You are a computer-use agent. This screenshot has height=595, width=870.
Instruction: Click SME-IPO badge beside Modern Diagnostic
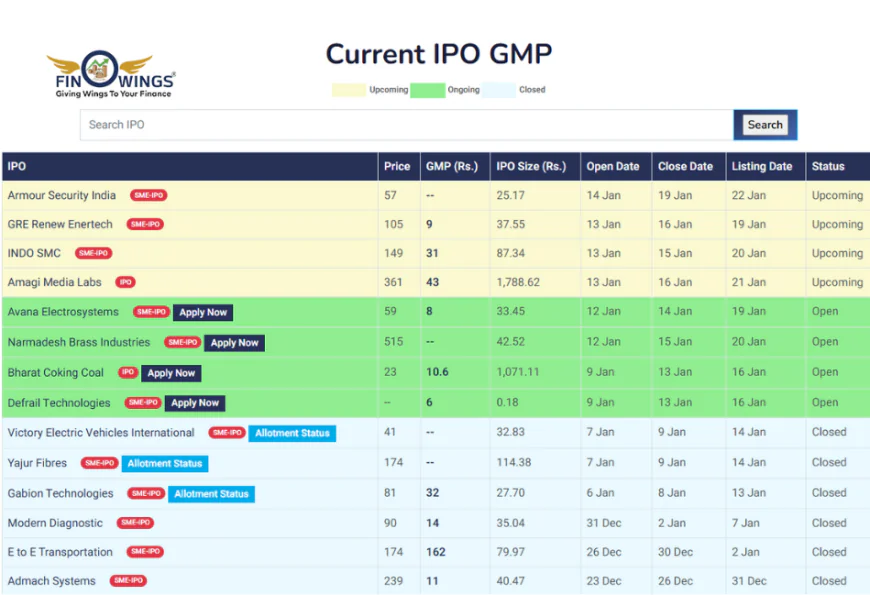coord(136,523)
